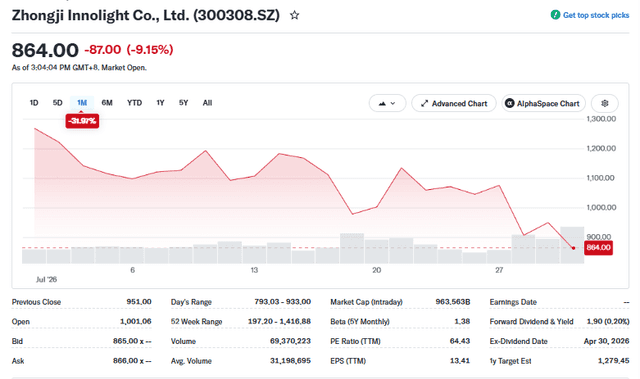Click the Previous Close value 951.00

coord(139,302)
